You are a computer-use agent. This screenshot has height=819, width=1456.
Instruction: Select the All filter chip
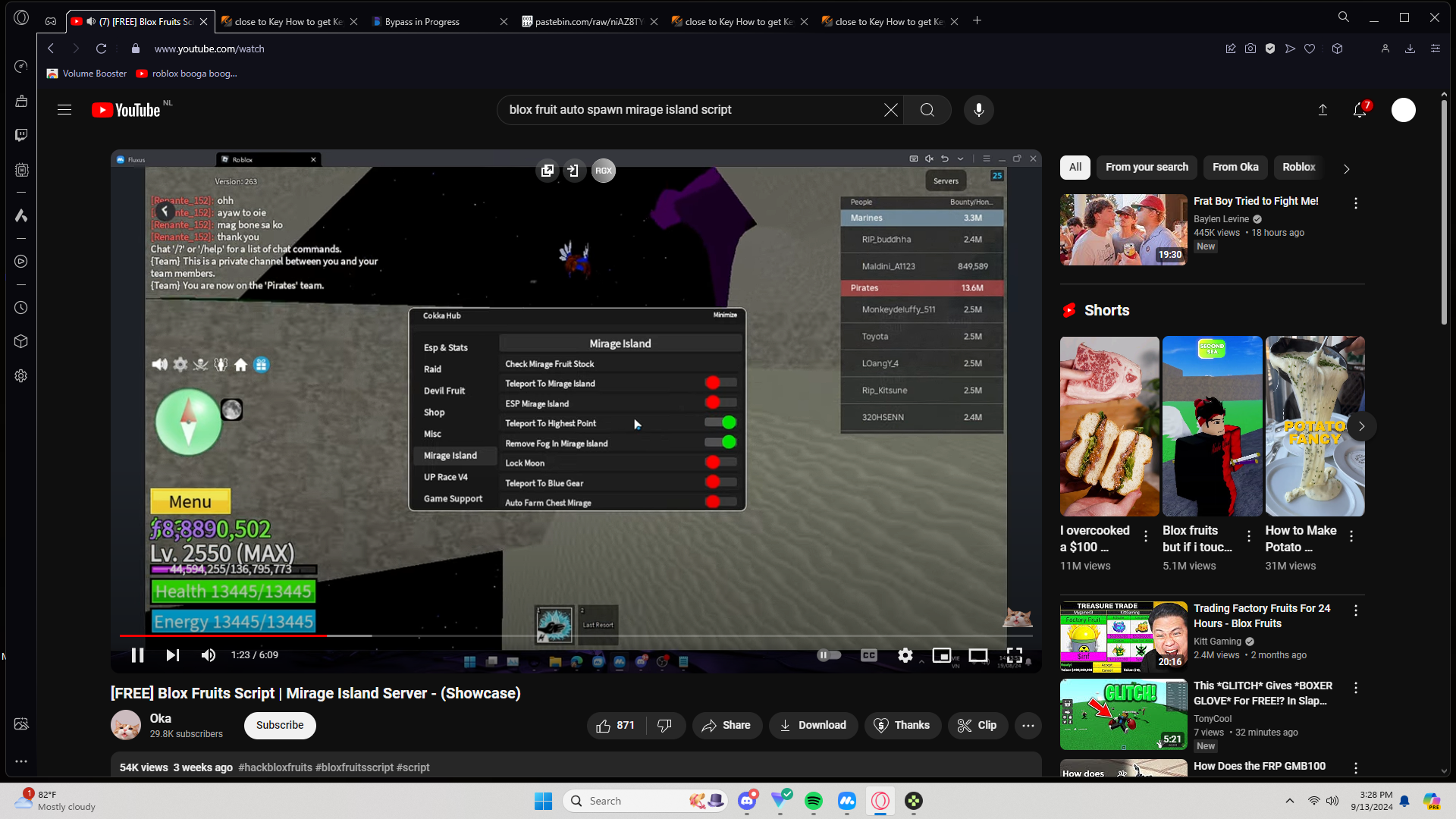(1075, 168)
